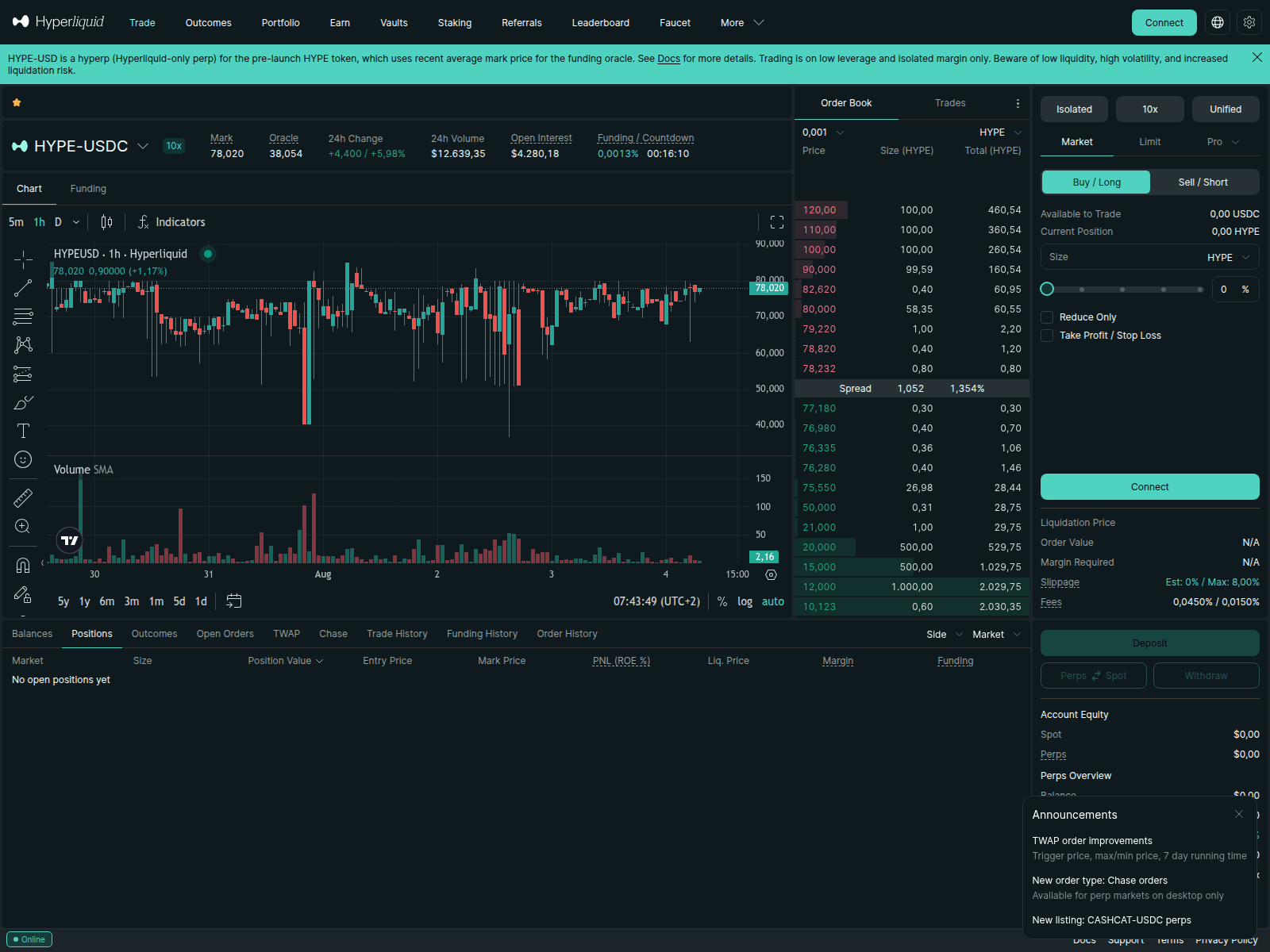This screenshot has height=952, width=1270.
Task: Open the Docs link in banner
Action: pyautogui.click(x=668, y=59)
